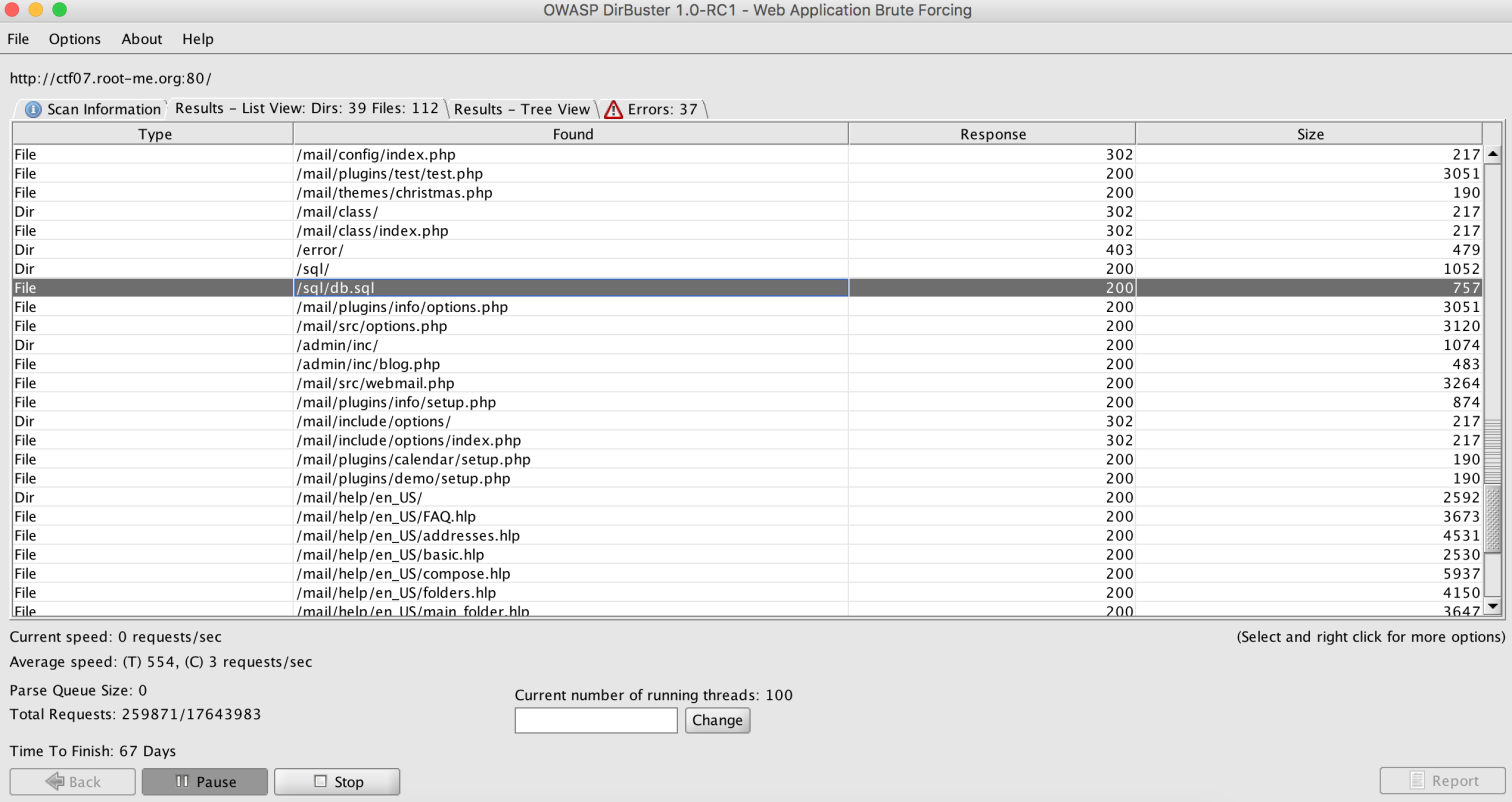Image resolution: width=1512 pixels, height=802 pixels.
Task: Select the /mail/help/en_US/compose.hlp row
Action: pos(747,573)
